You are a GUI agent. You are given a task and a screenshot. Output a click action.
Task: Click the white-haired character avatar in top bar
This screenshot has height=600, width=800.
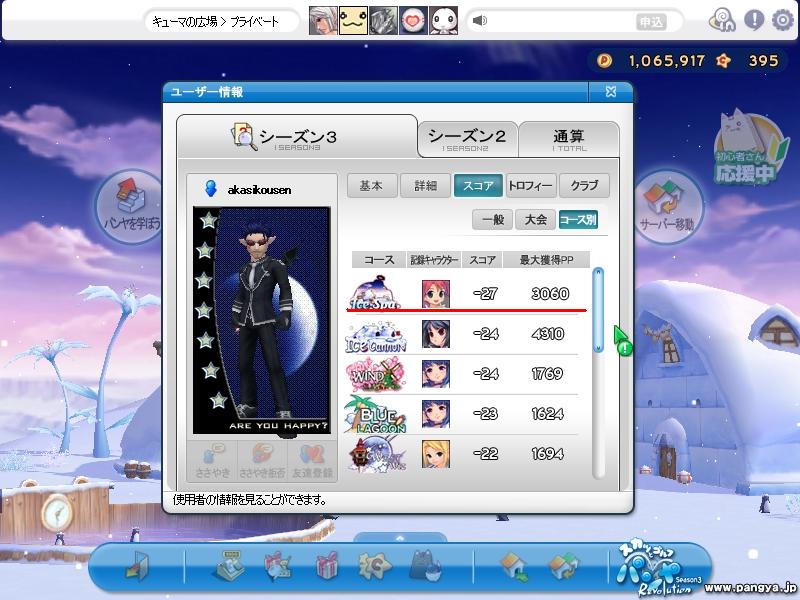click(x=323, y=21)
